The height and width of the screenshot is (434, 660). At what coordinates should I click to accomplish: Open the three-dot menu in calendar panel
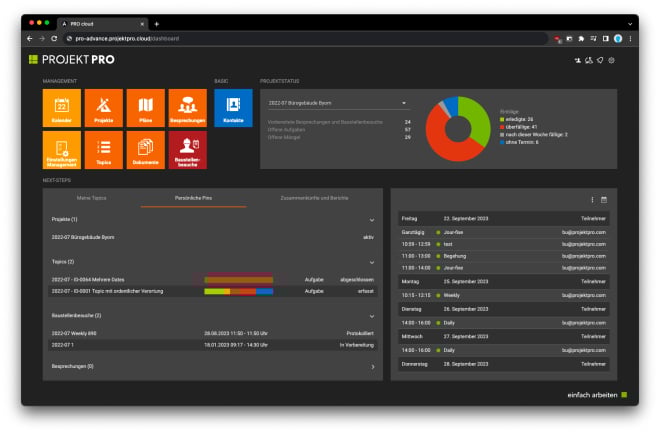click(x=592, y=200)
